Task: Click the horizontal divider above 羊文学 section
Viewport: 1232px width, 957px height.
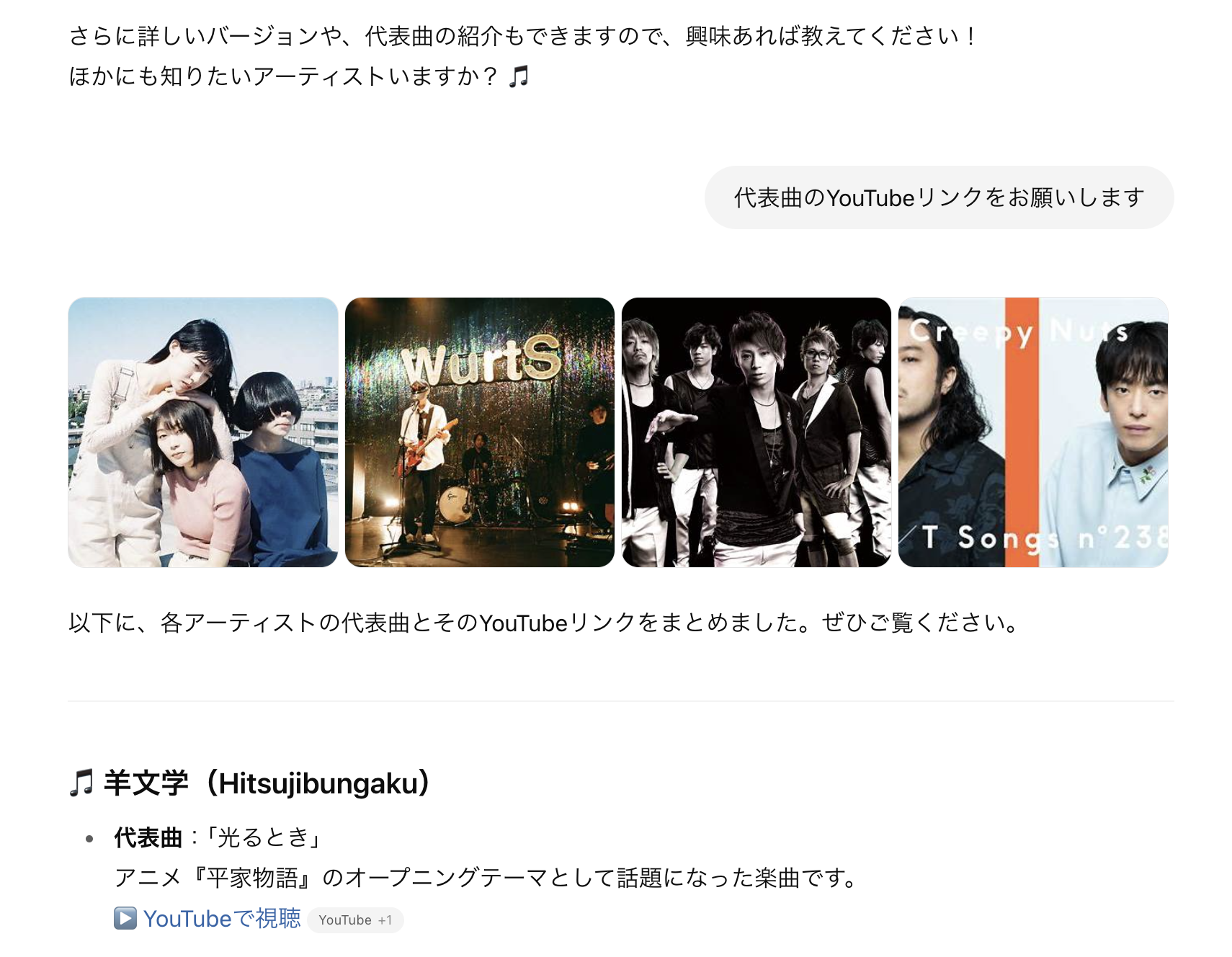Action: 621,700
